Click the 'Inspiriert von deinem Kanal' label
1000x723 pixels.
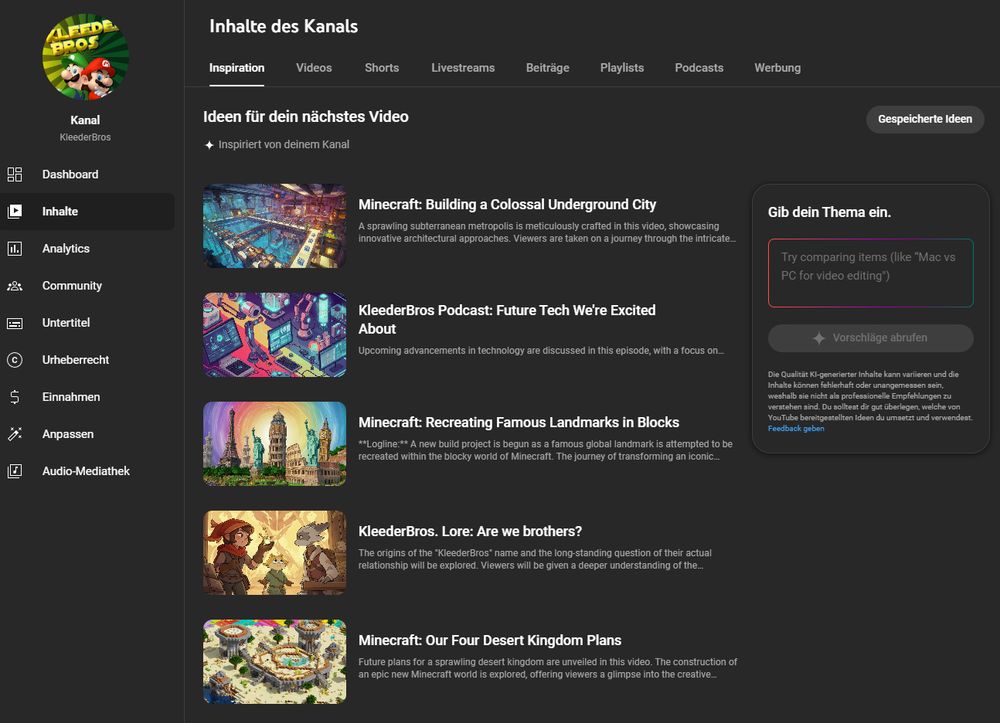(x=284, y=145)
